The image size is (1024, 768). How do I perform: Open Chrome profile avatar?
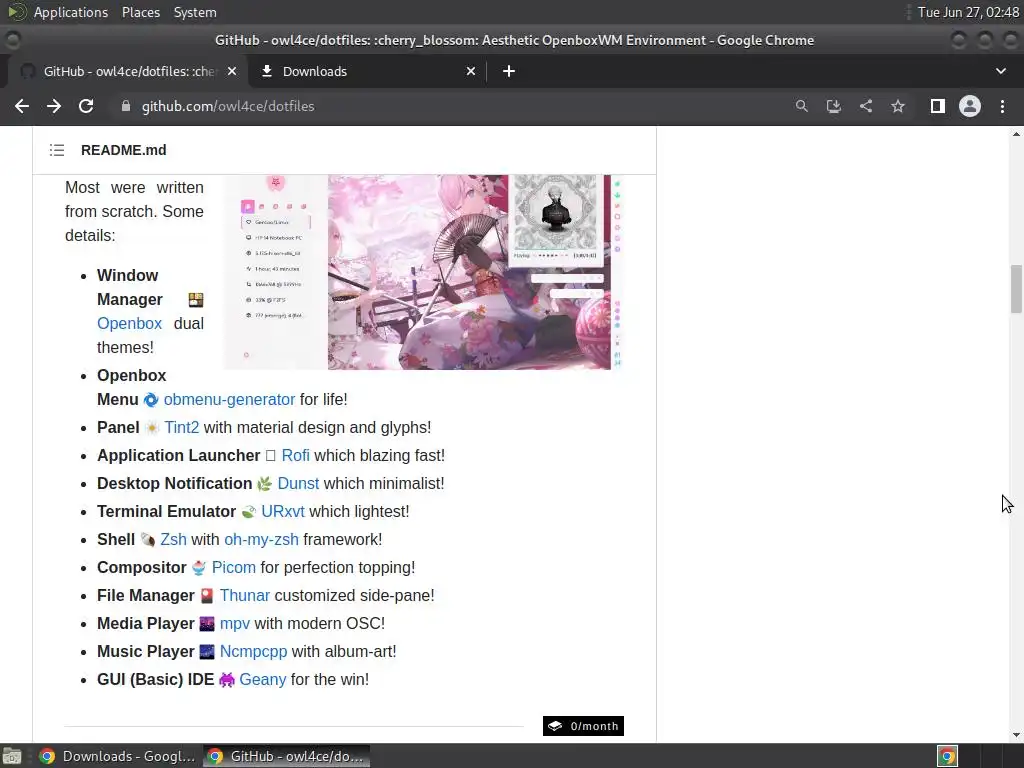pos(970,106)
